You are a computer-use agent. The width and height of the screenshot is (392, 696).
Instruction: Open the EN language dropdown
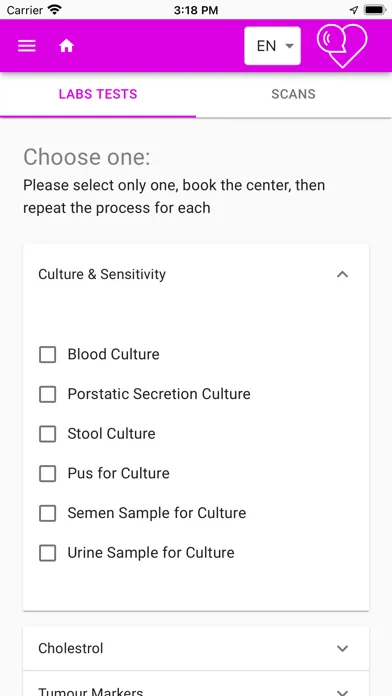[272, 46]
